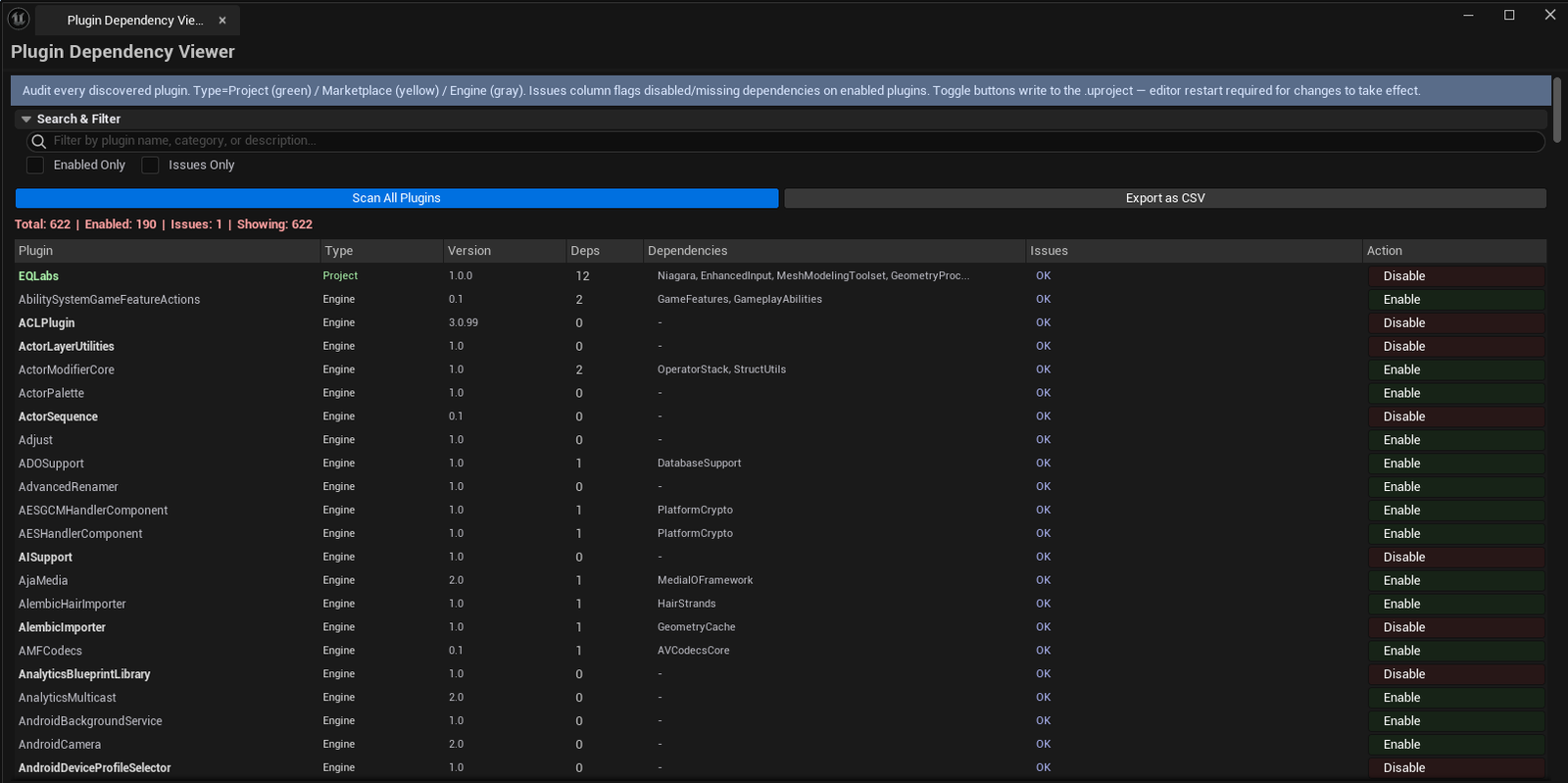Sort by the Type column header
This screenshot has width=1568, height=783.
pyautogui.click(x=382, y=251)
